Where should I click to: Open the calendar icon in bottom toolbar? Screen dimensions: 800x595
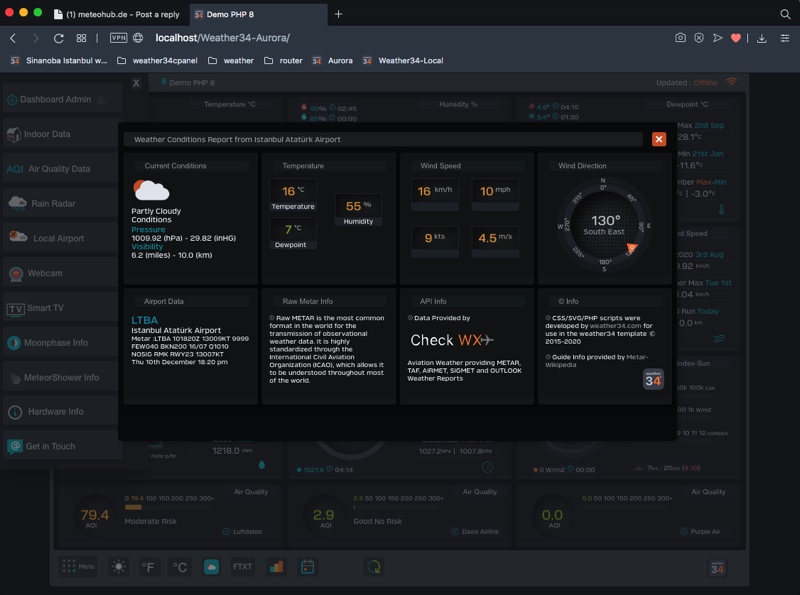307,566
